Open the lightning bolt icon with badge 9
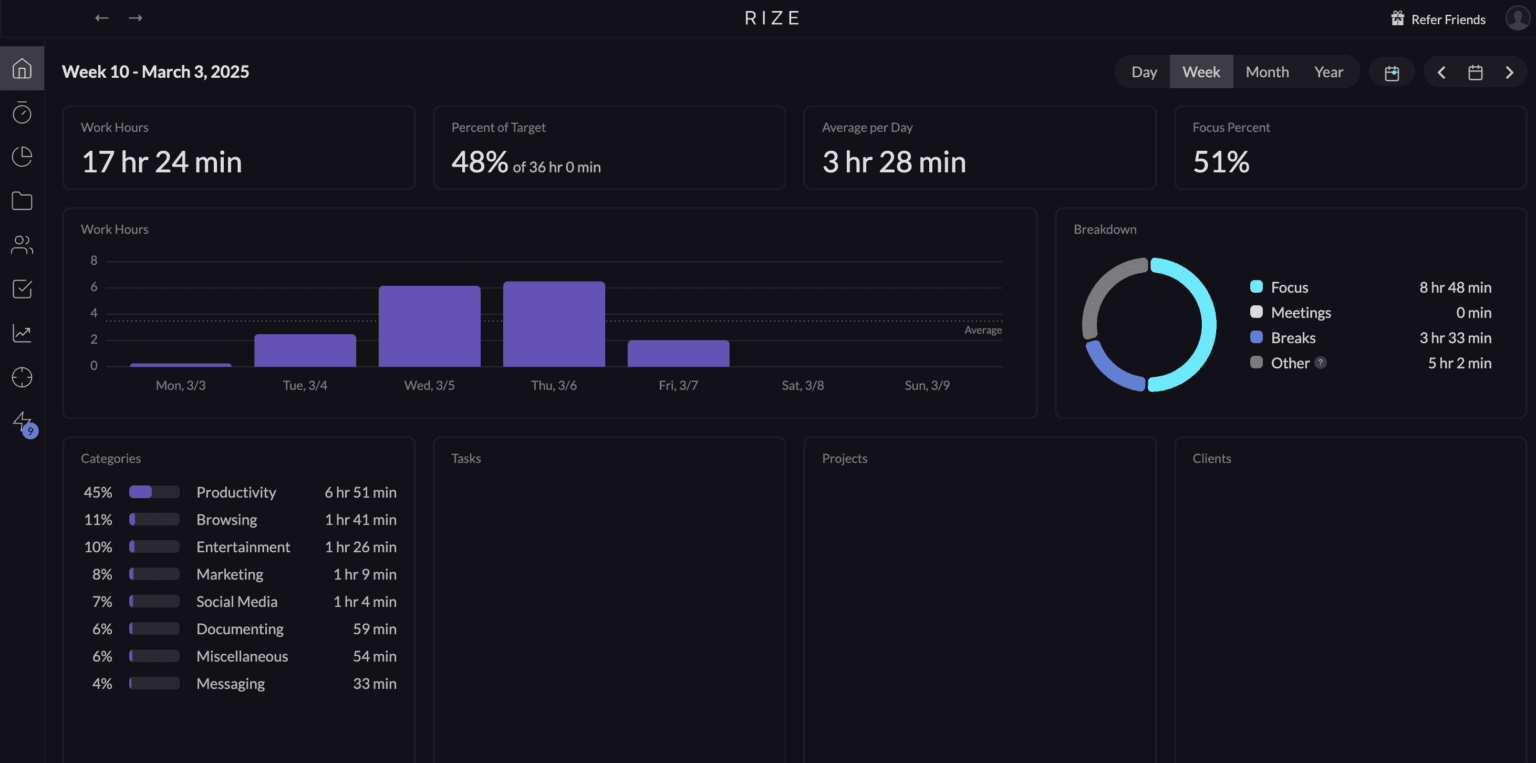This screenshot has height=763, width=1536. [x=23, y=423]
